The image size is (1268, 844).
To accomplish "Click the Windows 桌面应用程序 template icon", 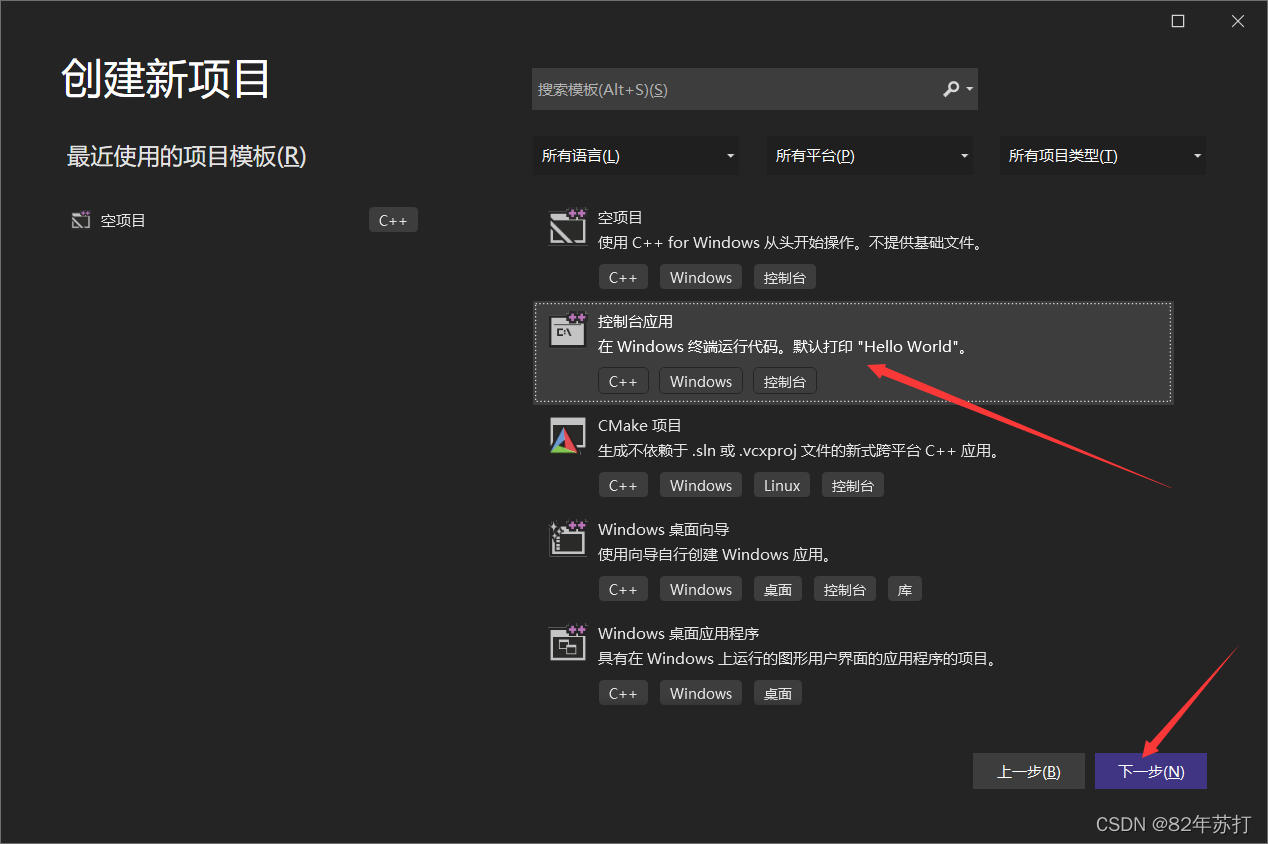I will pyautogui.click(x=567, y=643).
